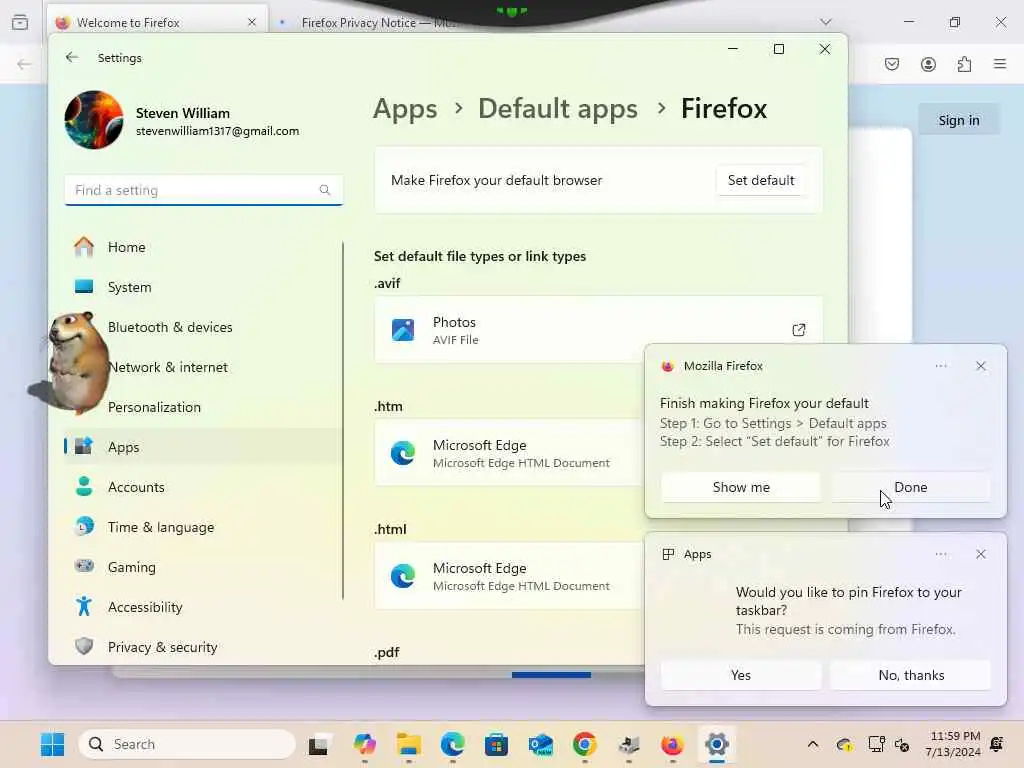Screen dimensions: 1024x768
Task: Show hidden system tray icons
Action: coord(812,744)
